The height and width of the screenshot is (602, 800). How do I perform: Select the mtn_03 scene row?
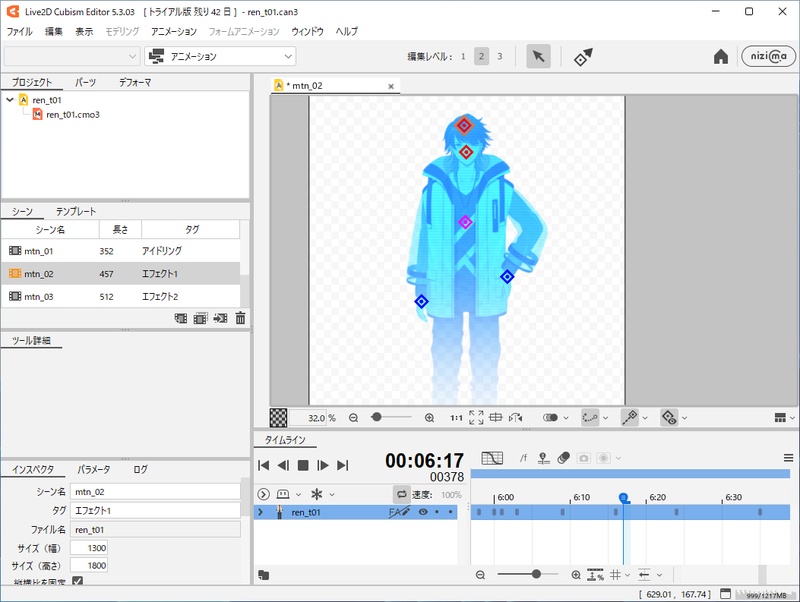coord(120,296)
